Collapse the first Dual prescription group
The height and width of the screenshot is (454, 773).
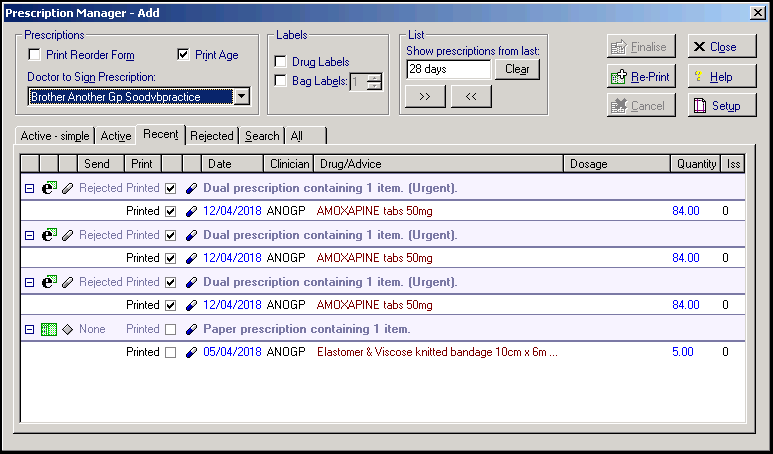[x=28, y=188]
